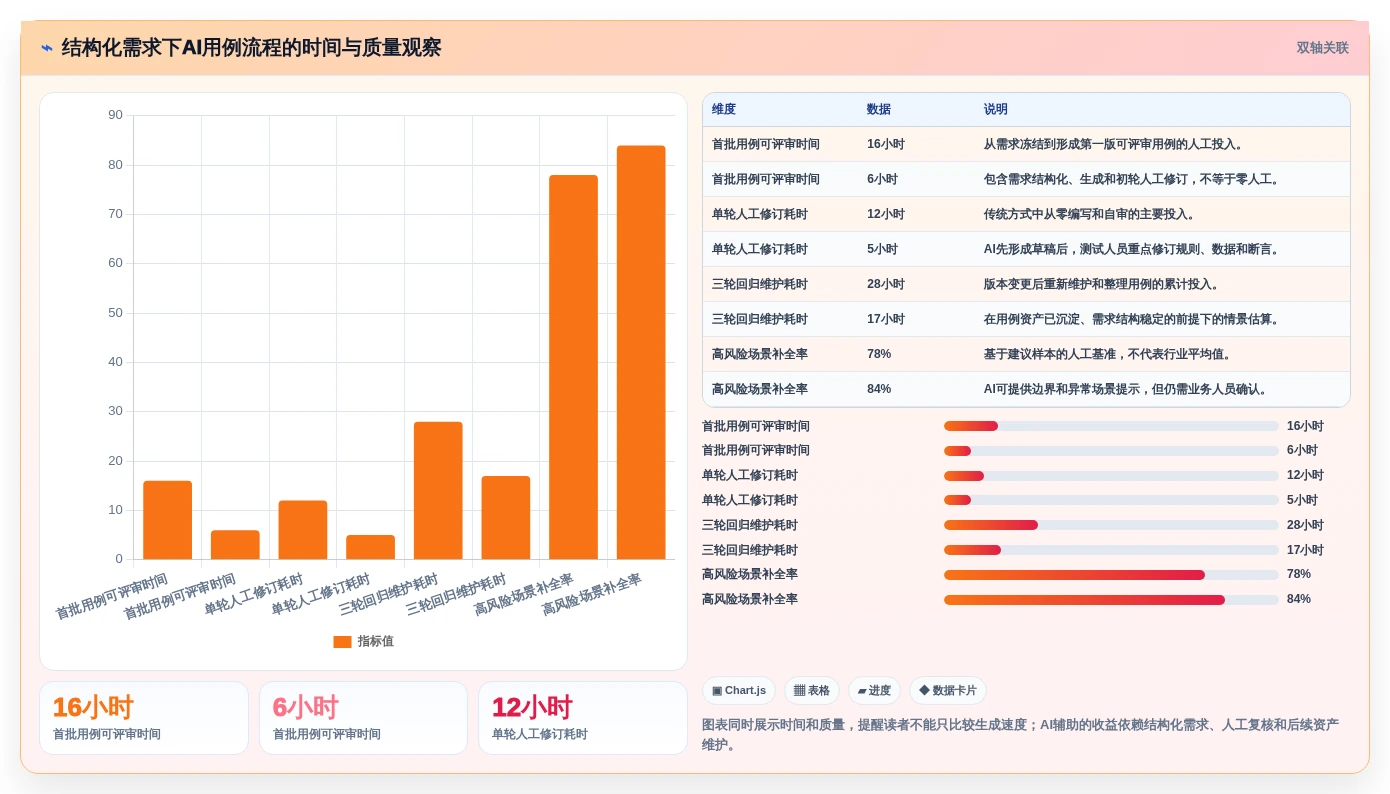Click the progress bar labeled 5小时
The image size is (1390, 794).
tap(1111, 500)
